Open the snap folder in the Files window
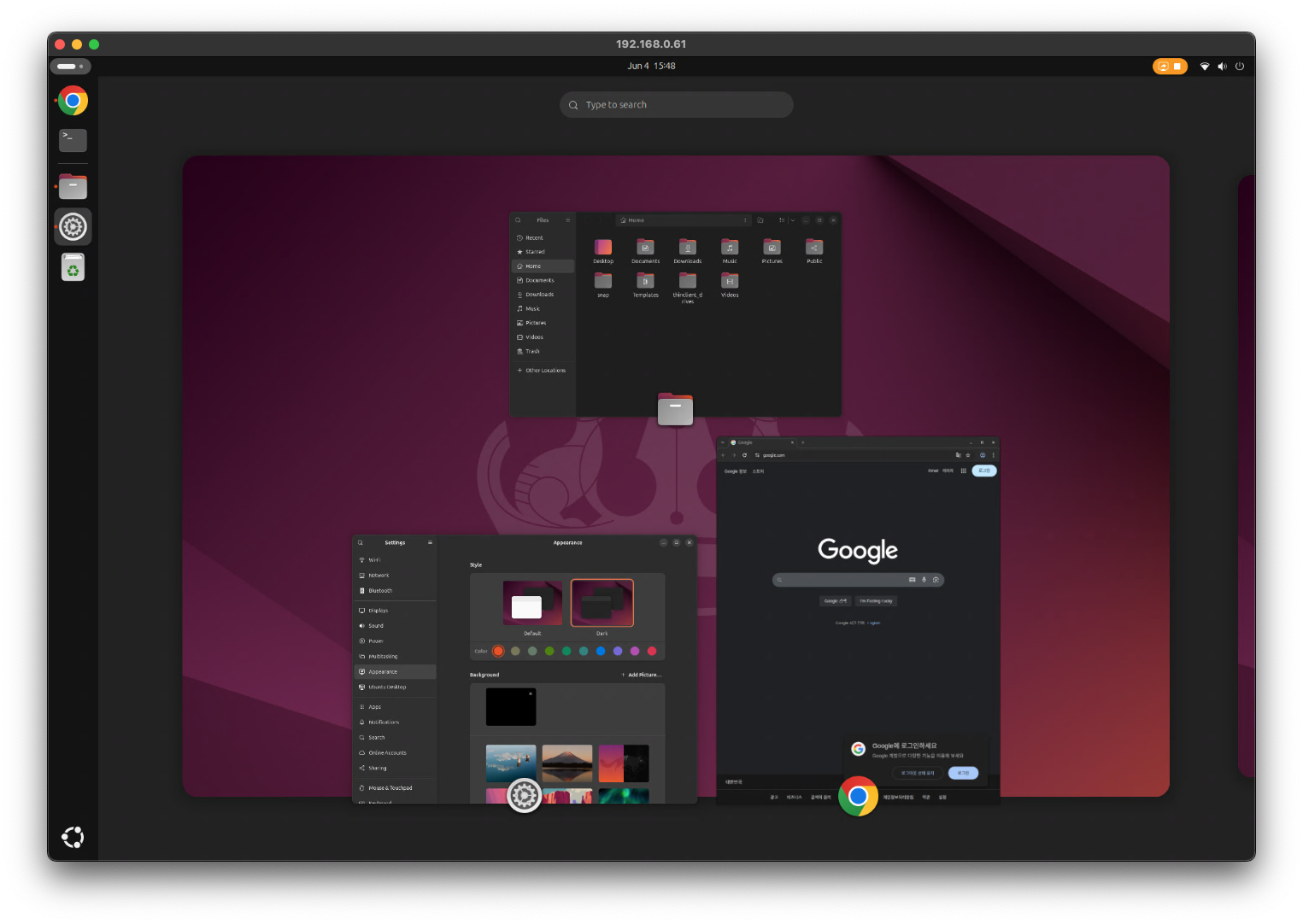The width and height of the screenshot is (1303, 924). point(603,284)
